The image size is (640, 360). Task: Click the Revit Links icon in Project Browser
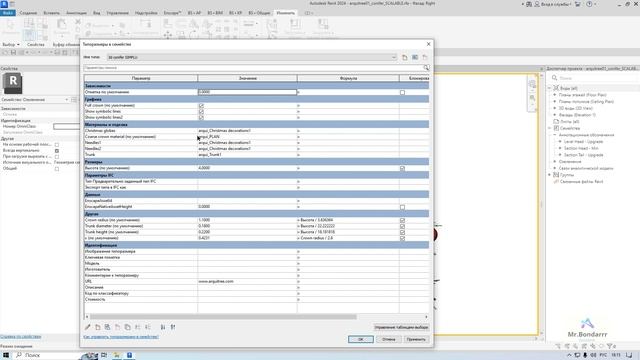[556, 182]
